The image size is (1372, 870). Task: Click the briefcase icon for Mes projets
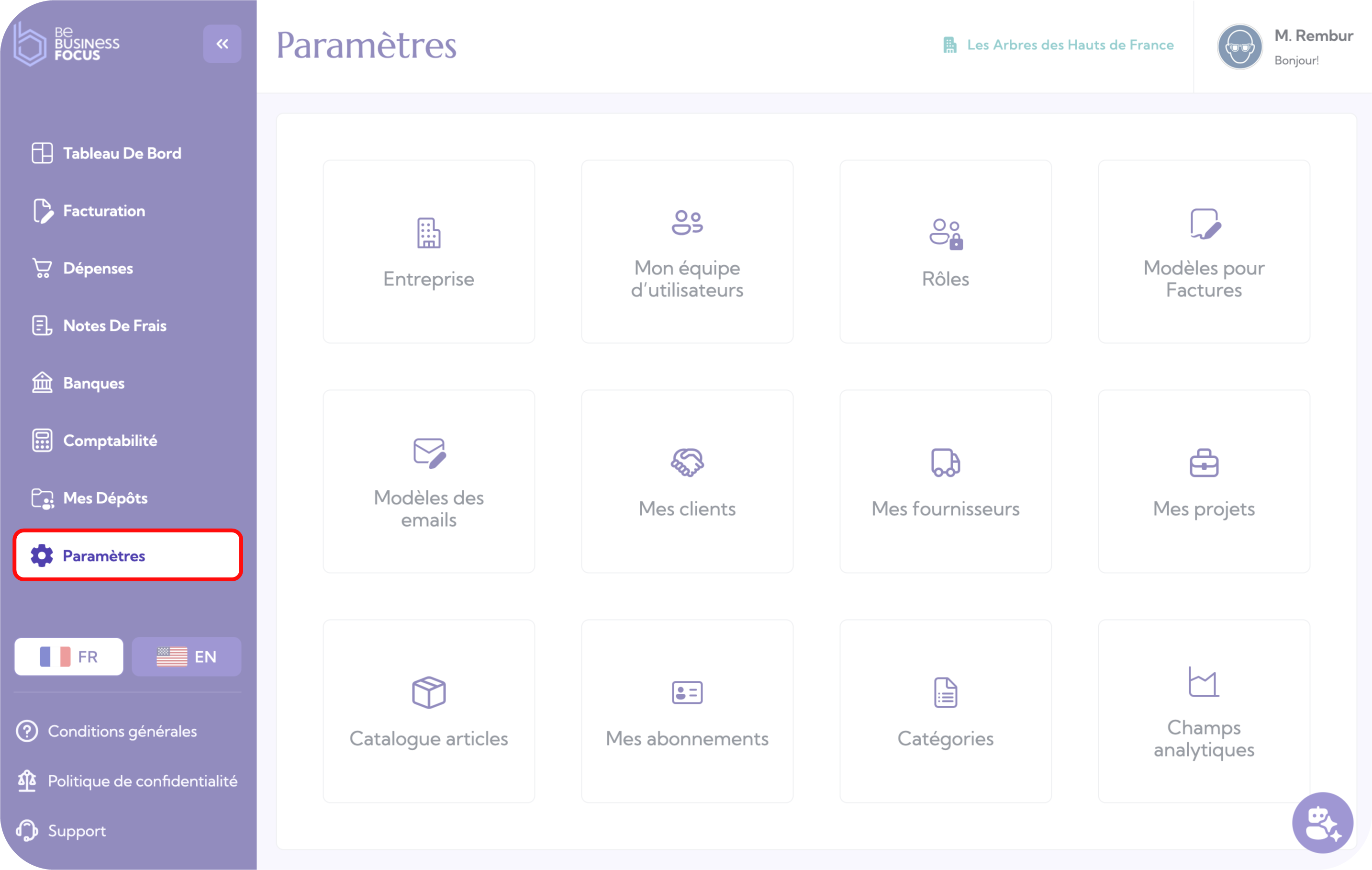[1204, 463]
